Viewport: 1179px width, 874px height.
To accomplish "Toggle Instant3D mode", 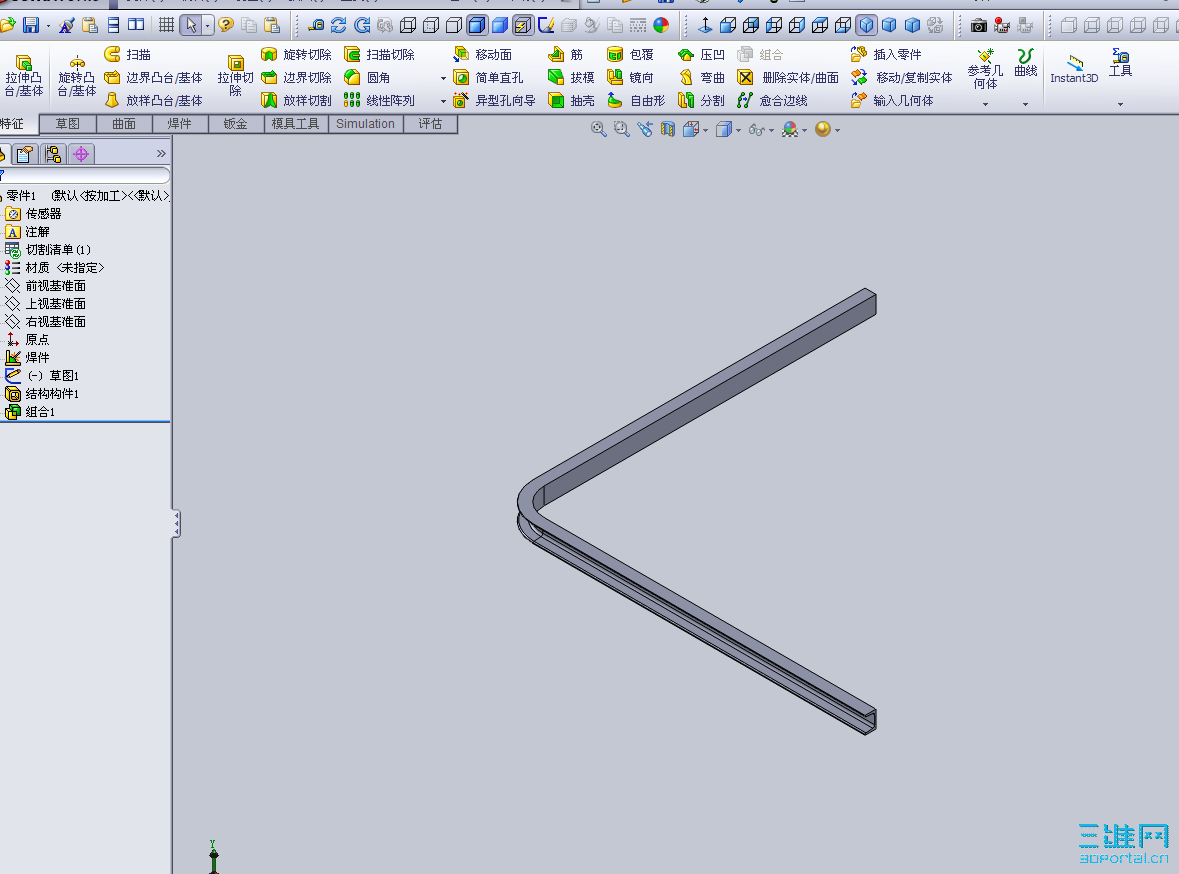I will pos(1074,68).
